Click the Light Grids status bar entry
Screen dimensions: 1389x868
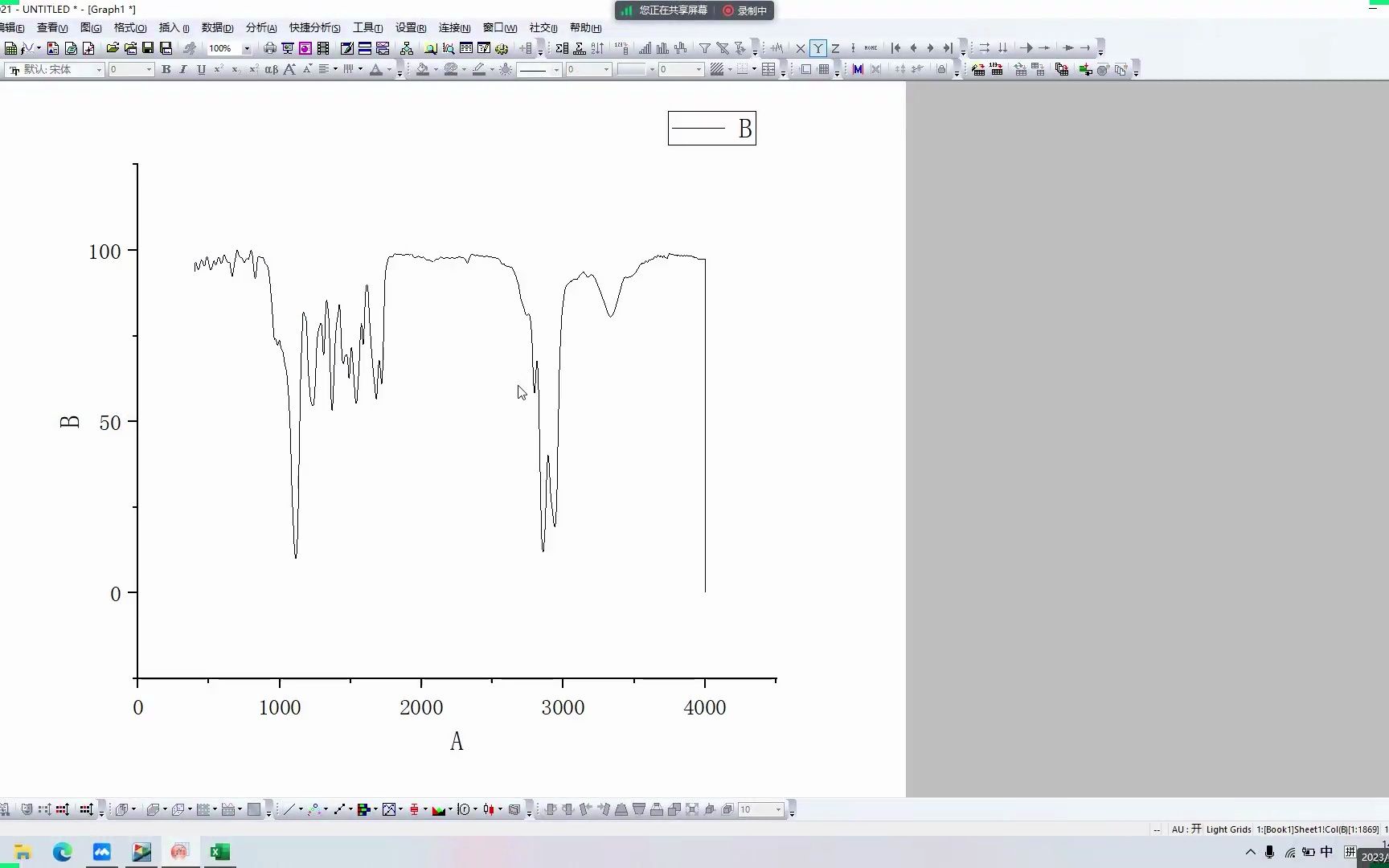pos(1228,829)
